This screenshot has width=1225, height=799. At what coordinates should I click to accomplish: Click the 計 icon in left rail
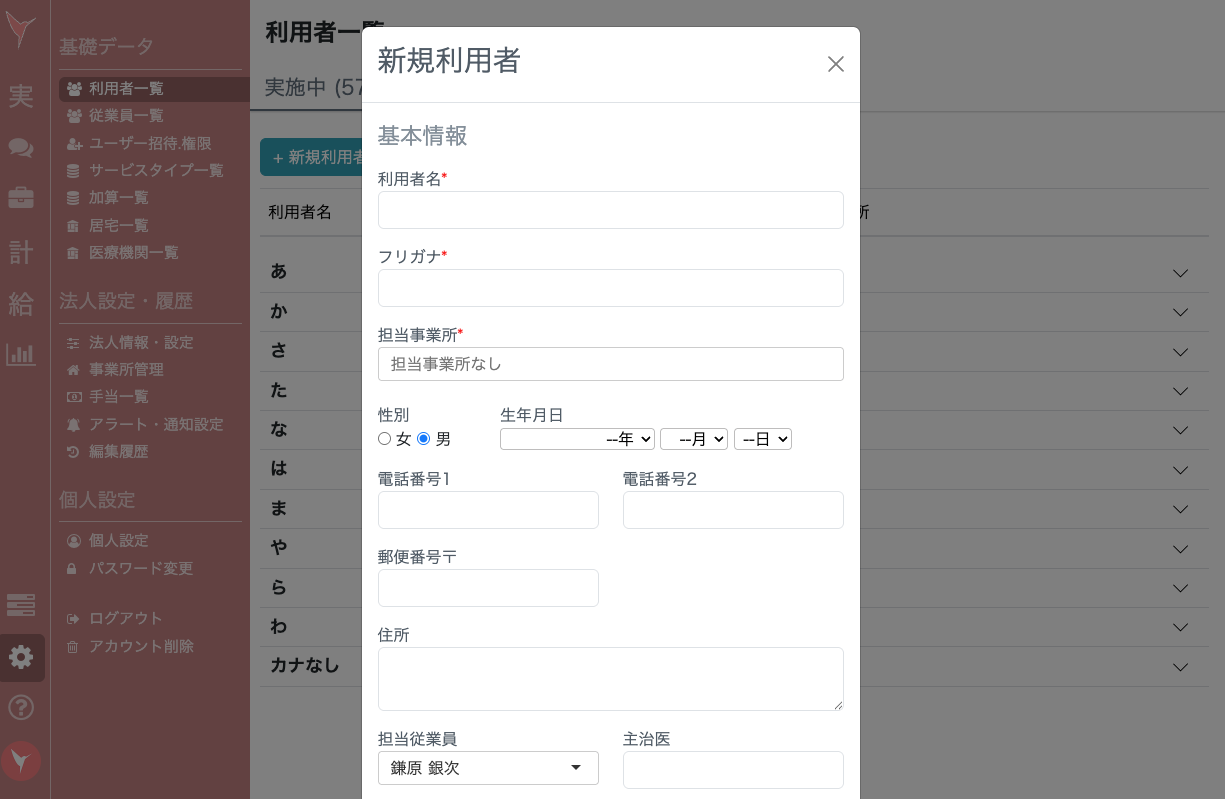pos(21,251)
